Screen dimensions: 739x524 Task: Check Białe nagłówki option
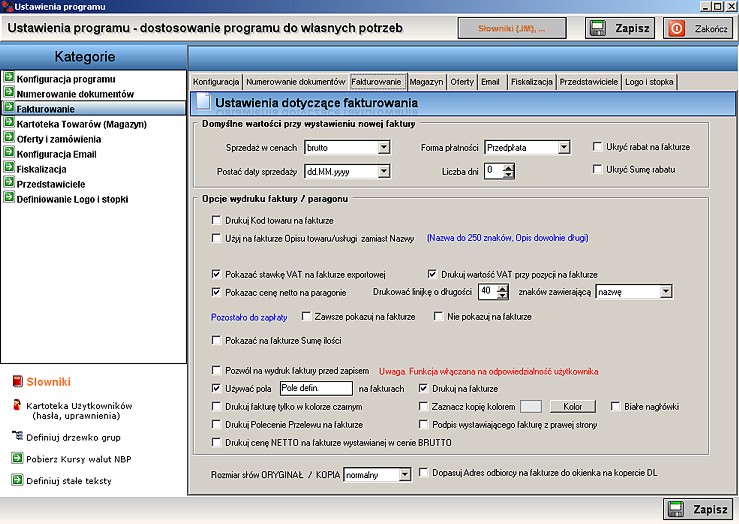(616, 406)
